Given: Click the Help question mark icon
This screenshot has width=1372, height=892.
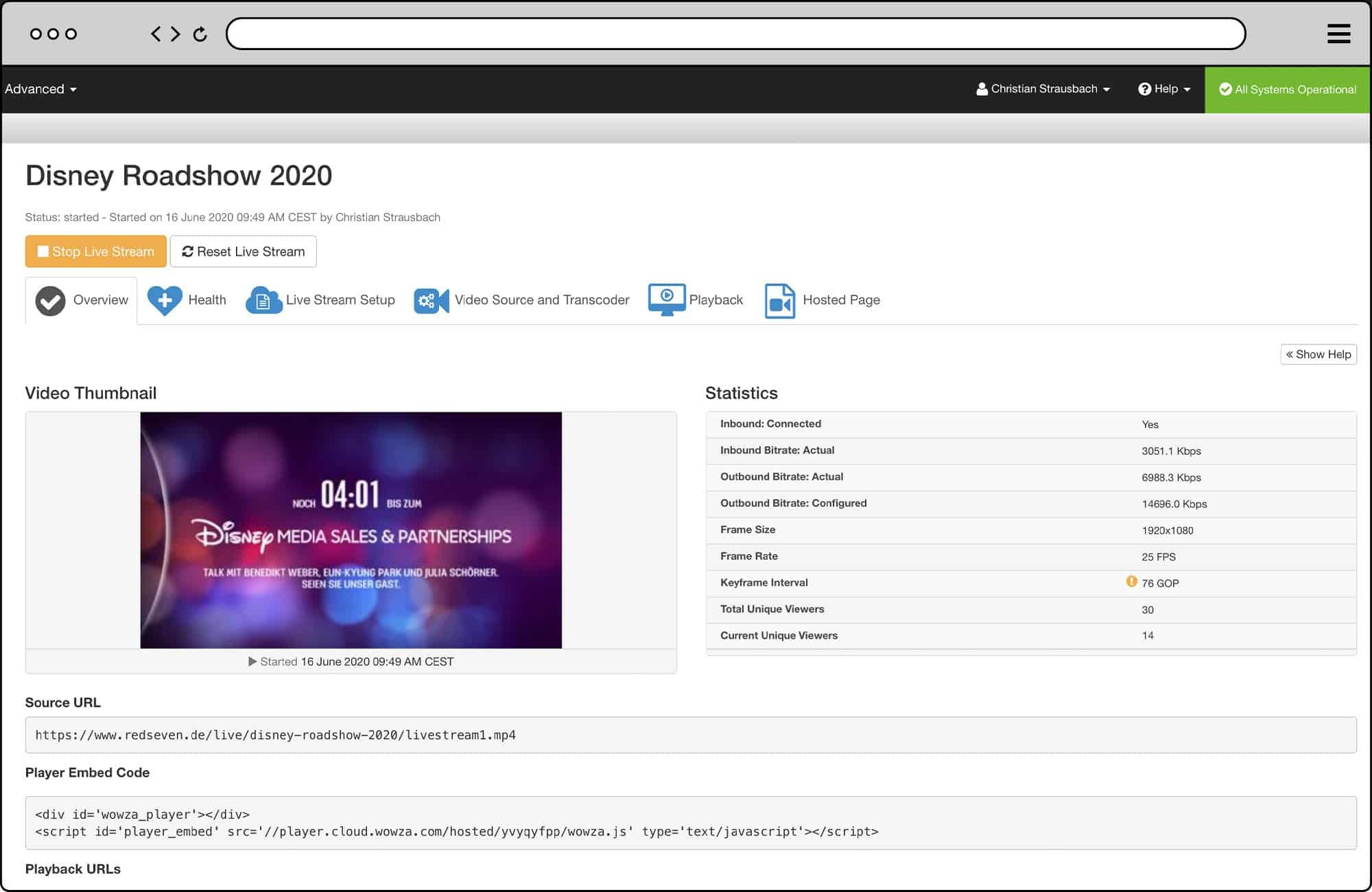Looking at the screenshot, I should point(1144,89).
